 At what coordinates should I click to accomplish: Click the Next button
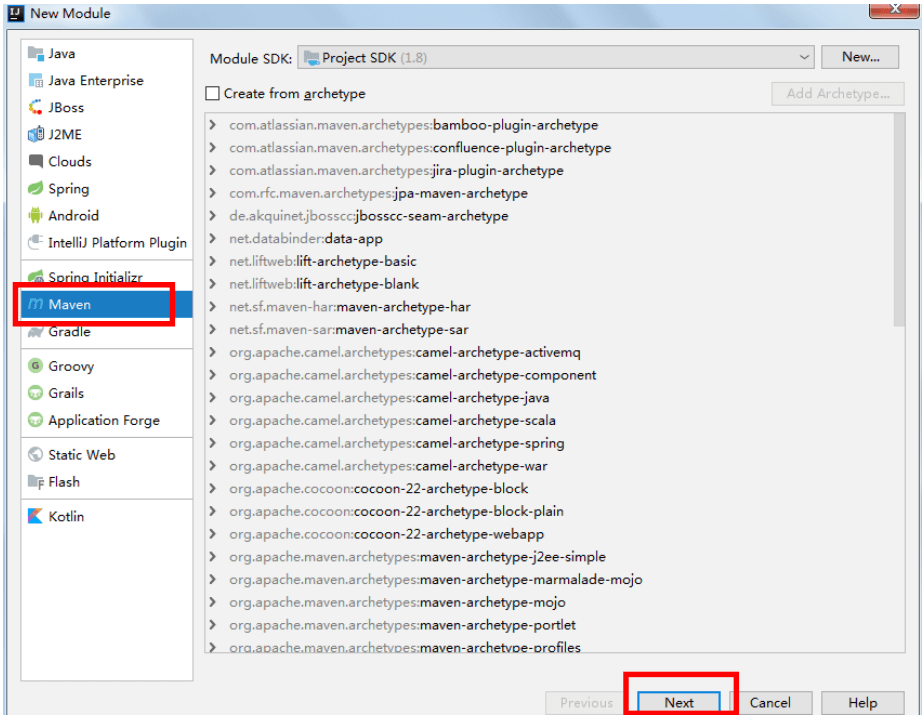click(x=679, y=703)
